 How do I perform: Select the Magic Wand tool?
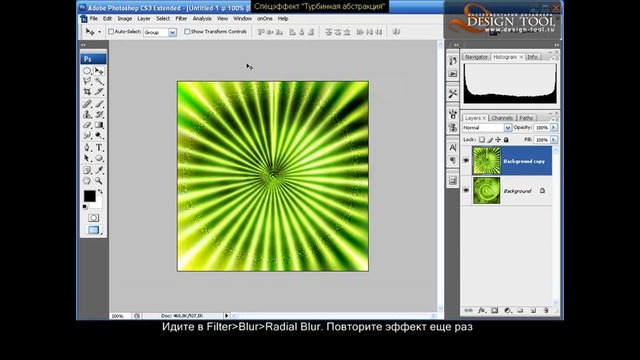[99, 81]
